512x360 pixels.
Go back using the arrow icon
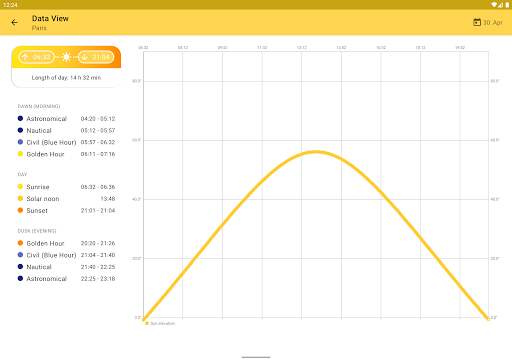pos(14,22)
